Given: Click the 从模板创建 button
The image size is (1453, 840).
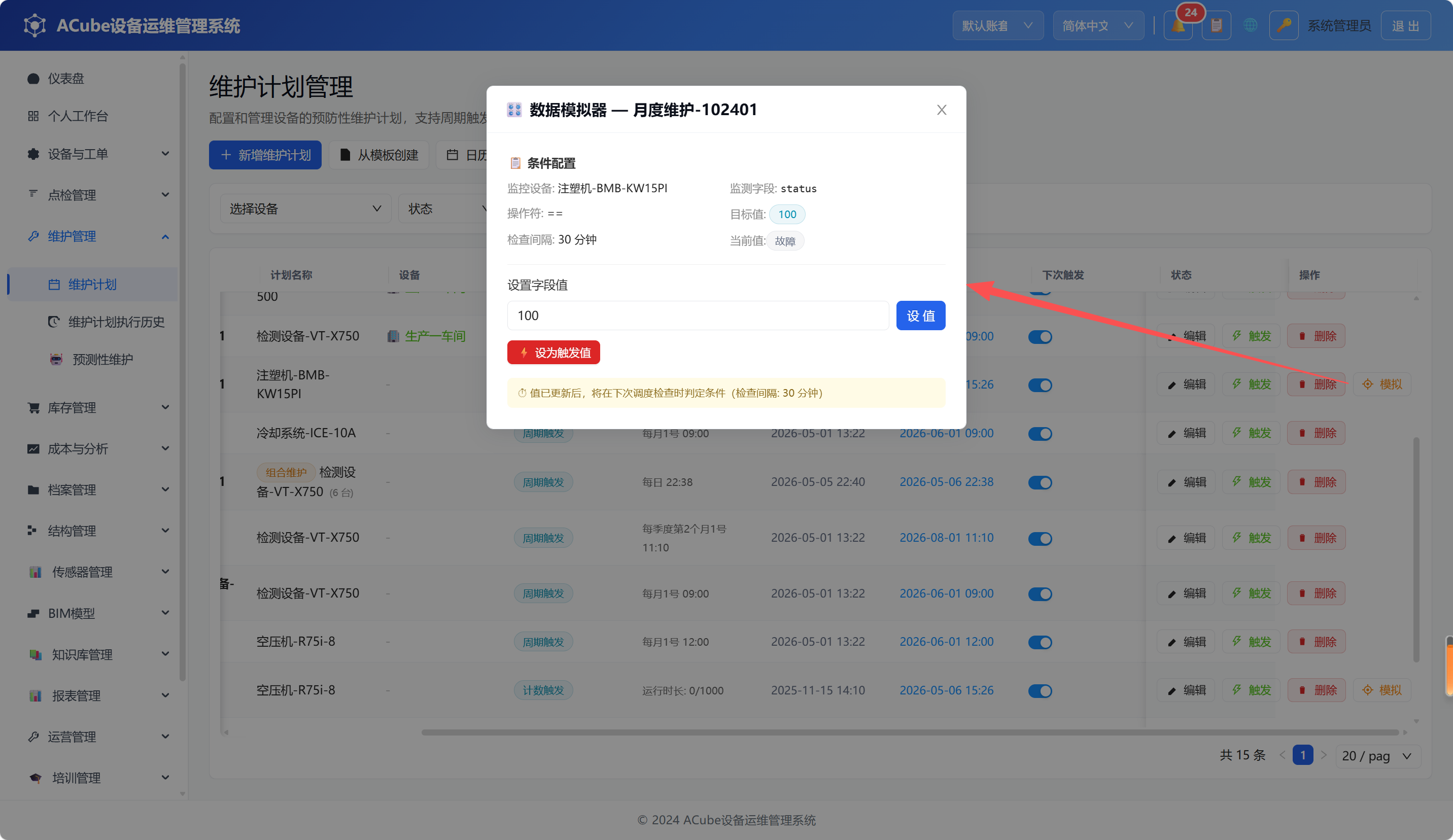Looking at the screenshot, I should coord(379,155).
